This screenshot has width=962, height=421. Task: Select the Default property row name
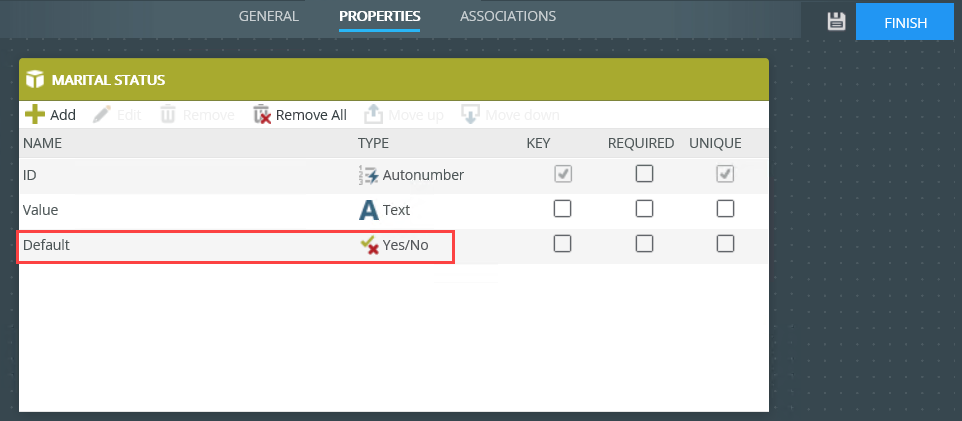point(47,245)
